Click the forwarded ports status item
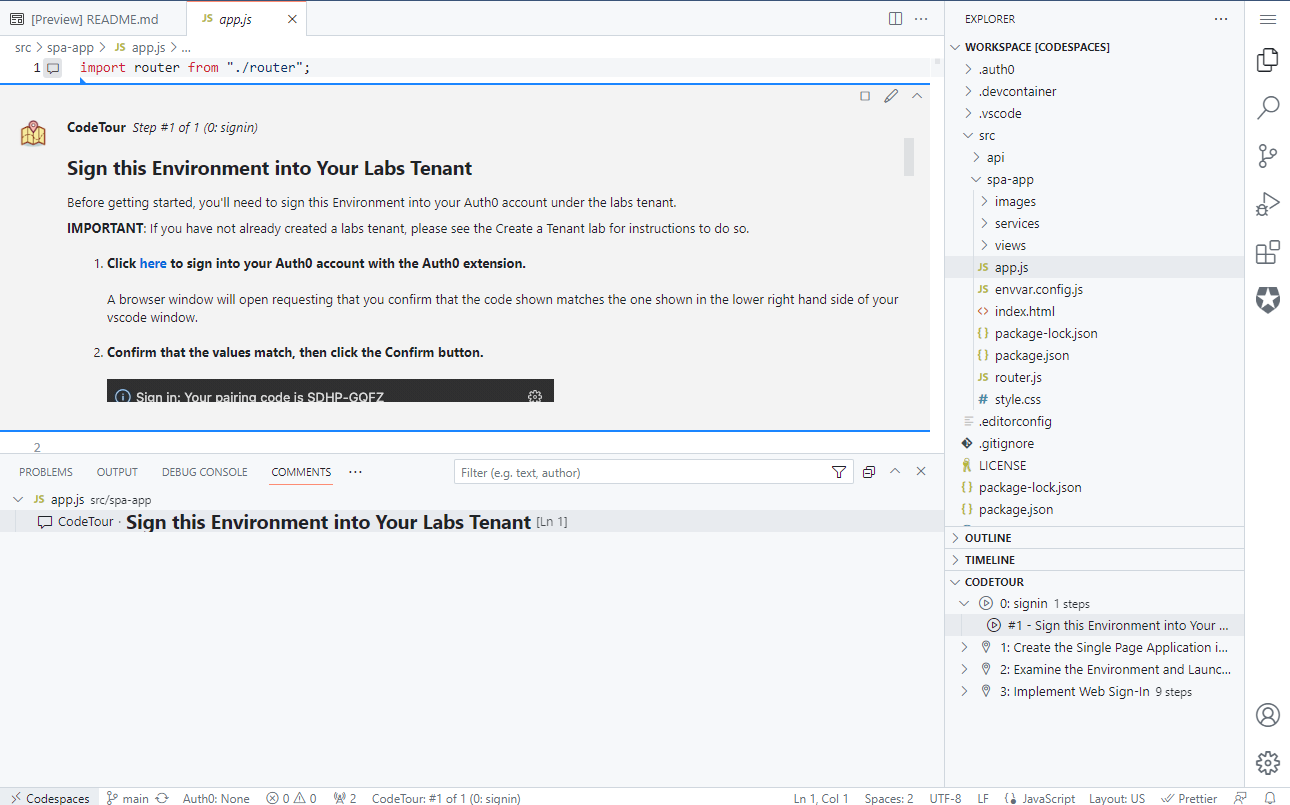This screenshot has height=805, width=1290. coord(345,798)
